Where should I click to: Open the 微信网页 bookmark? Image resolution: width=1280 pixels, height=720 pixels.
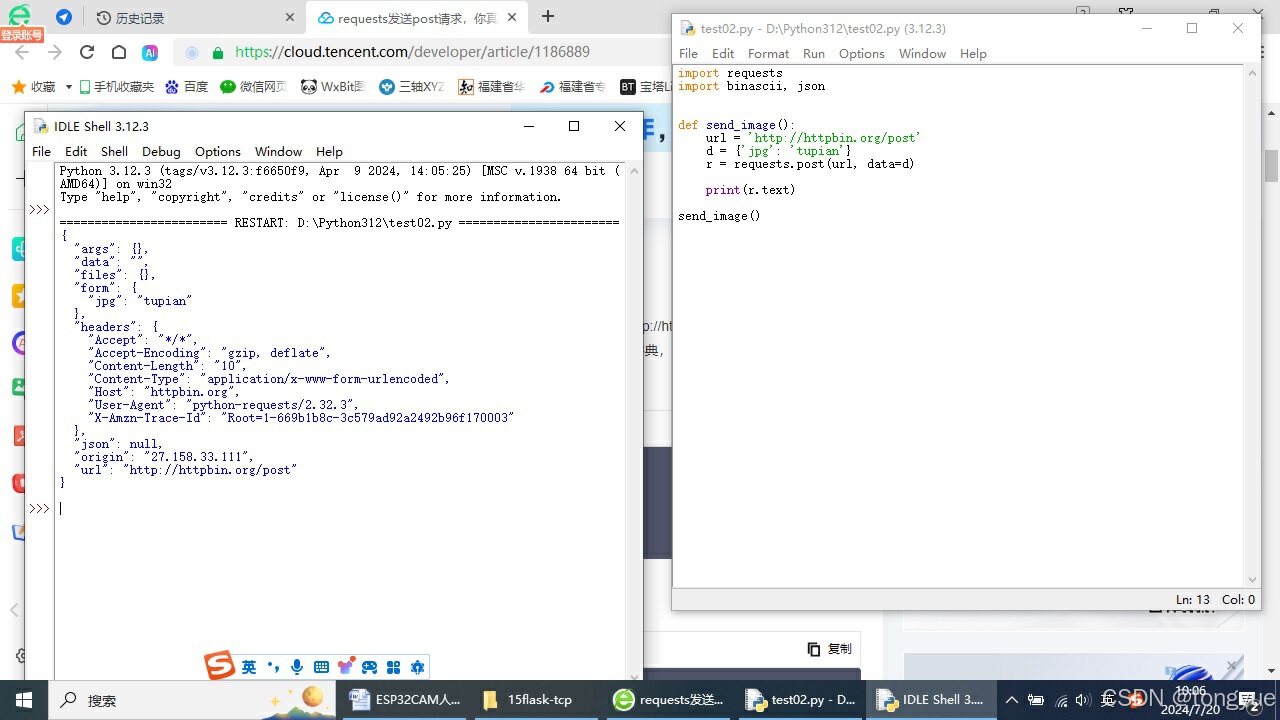(254, 87)
